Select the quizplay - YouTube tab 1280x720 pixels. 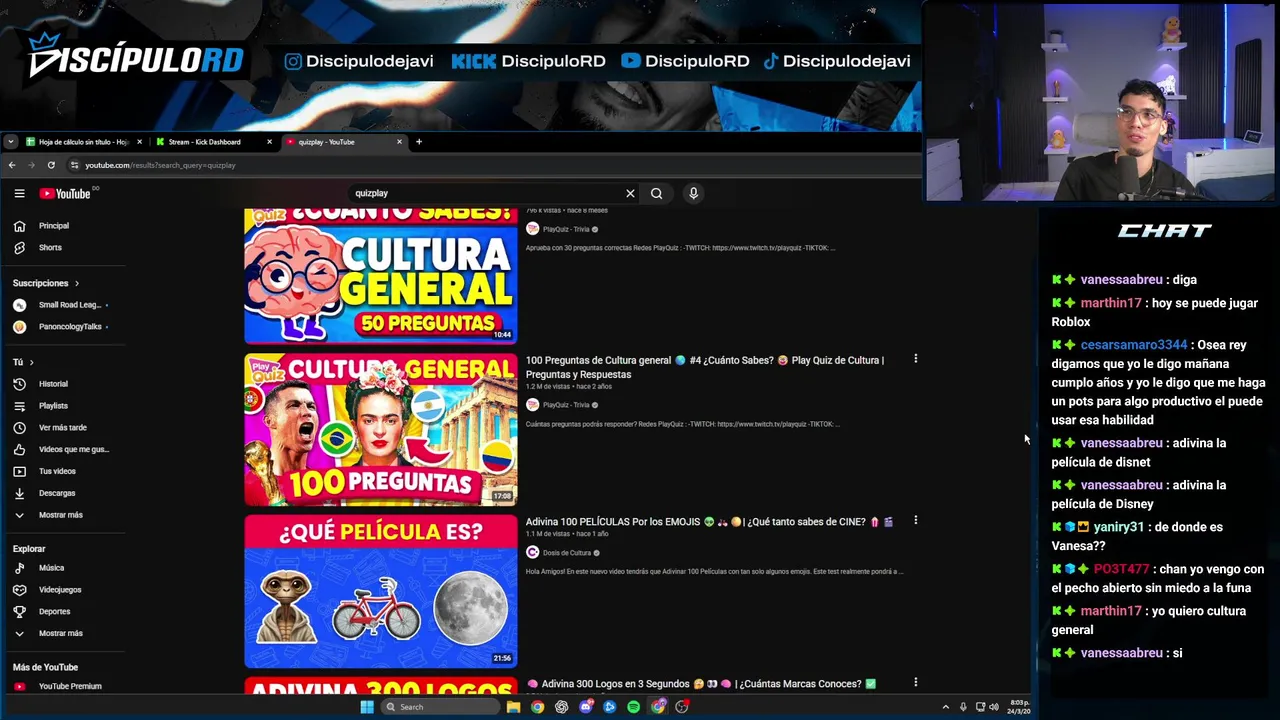point(327,142)
